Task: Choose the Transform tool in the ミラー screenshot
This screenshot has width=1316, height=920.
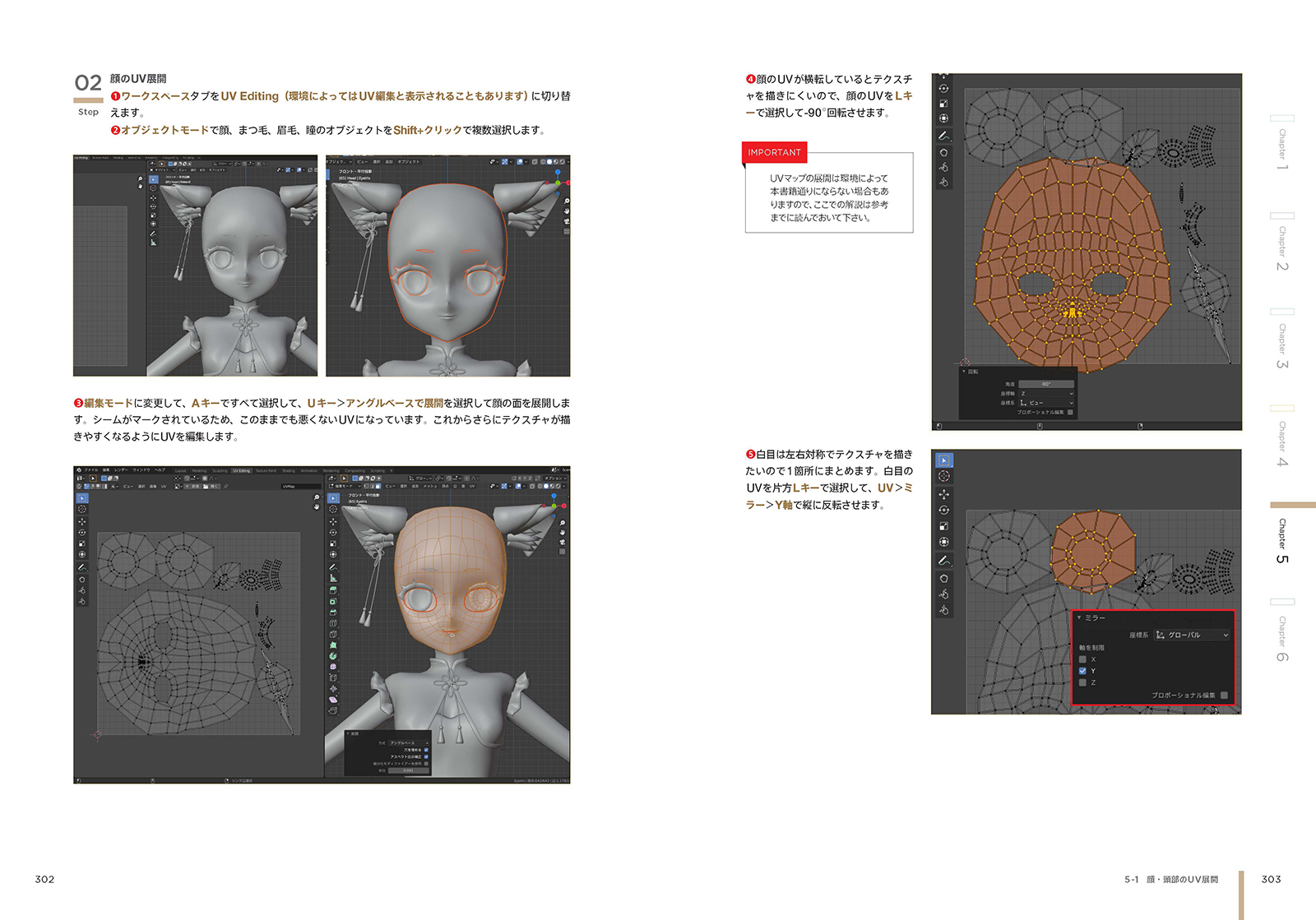Action: pos(944,542)
